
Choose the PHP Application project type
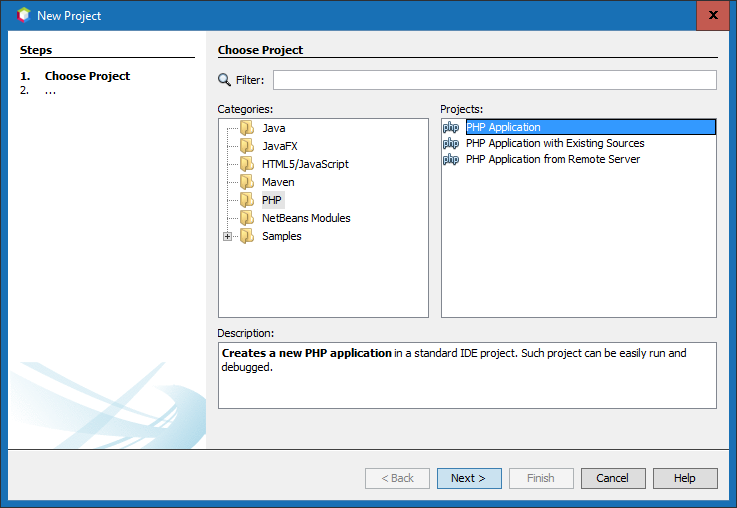click(591, 127)
